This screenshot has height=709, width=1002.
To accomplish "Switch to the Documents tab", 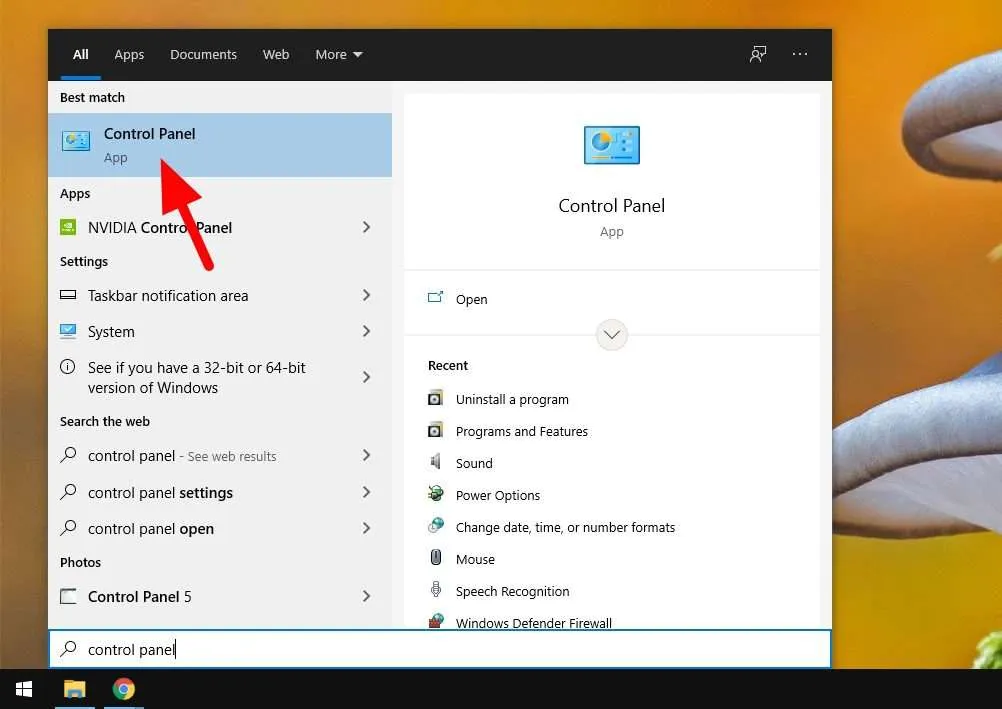I will 203,54.
